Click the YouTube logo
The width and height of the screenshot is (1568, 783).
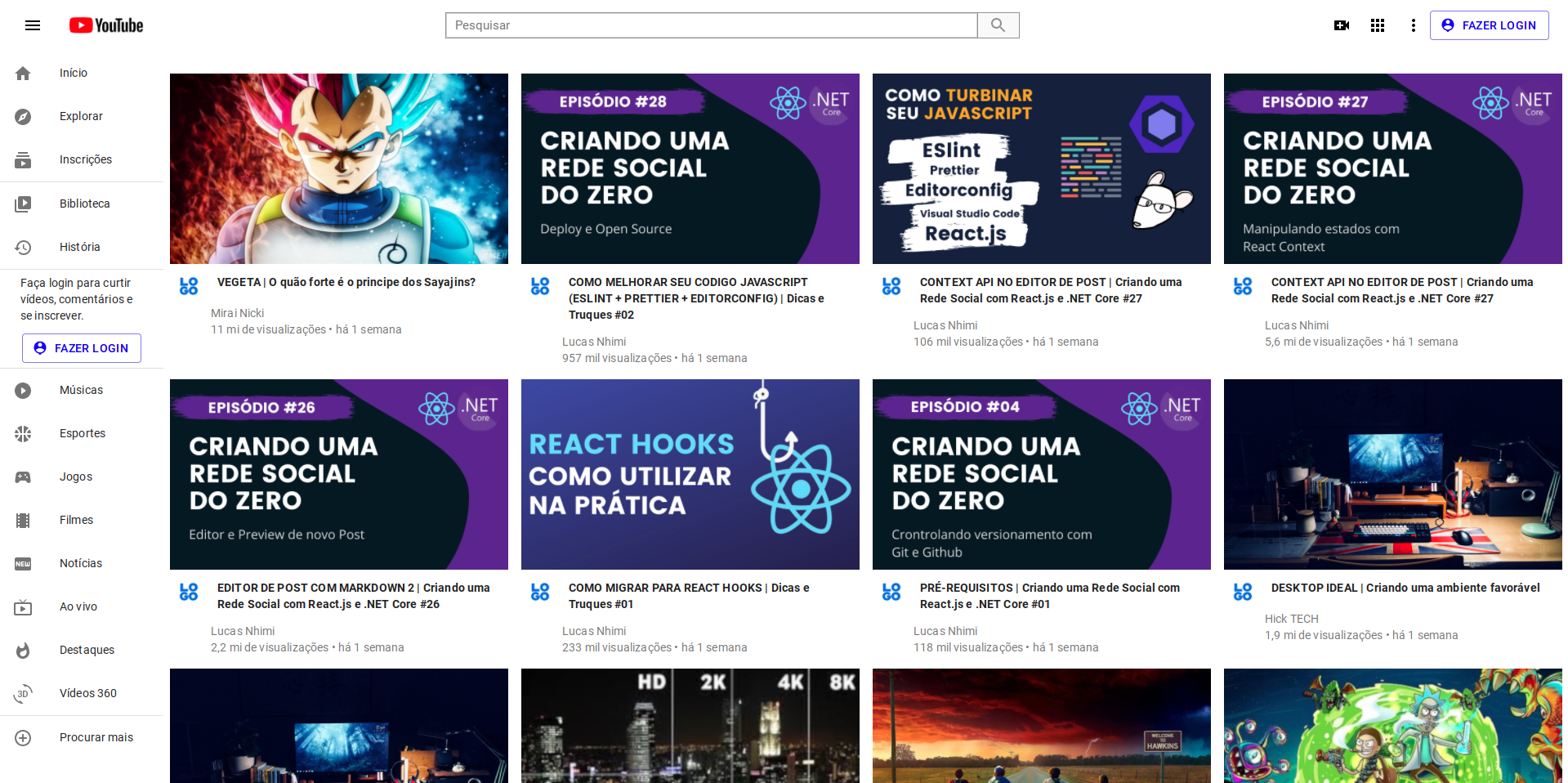pos(106,25)
